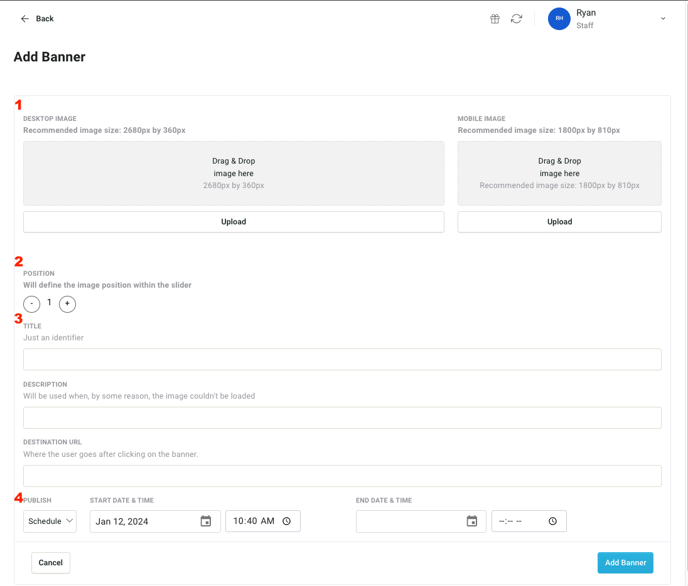Open the start time clock picker

[287, 521]
